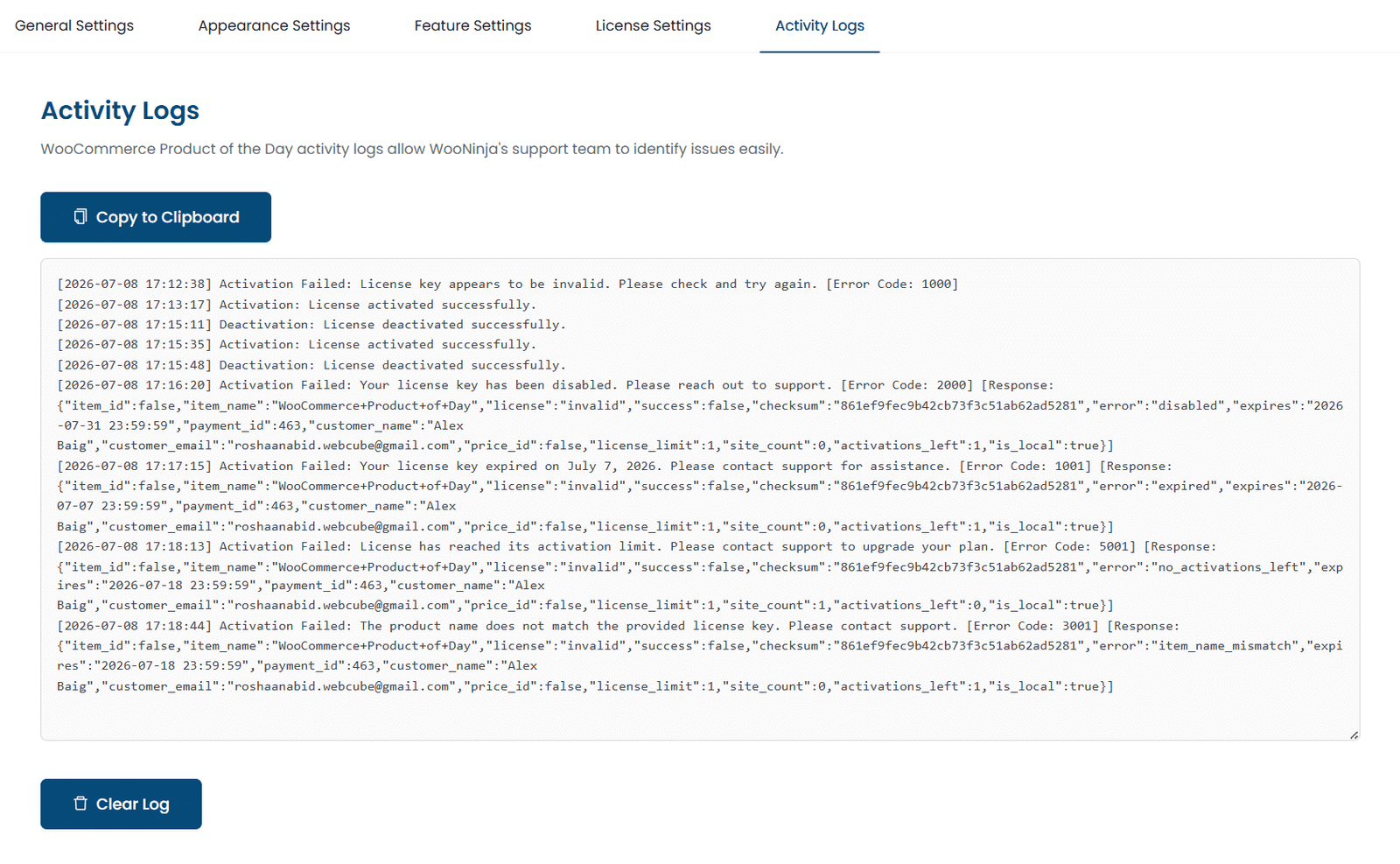Go to the Feature Settings tab
Screen dimensions: 1400x864
[x=472, y=25]
